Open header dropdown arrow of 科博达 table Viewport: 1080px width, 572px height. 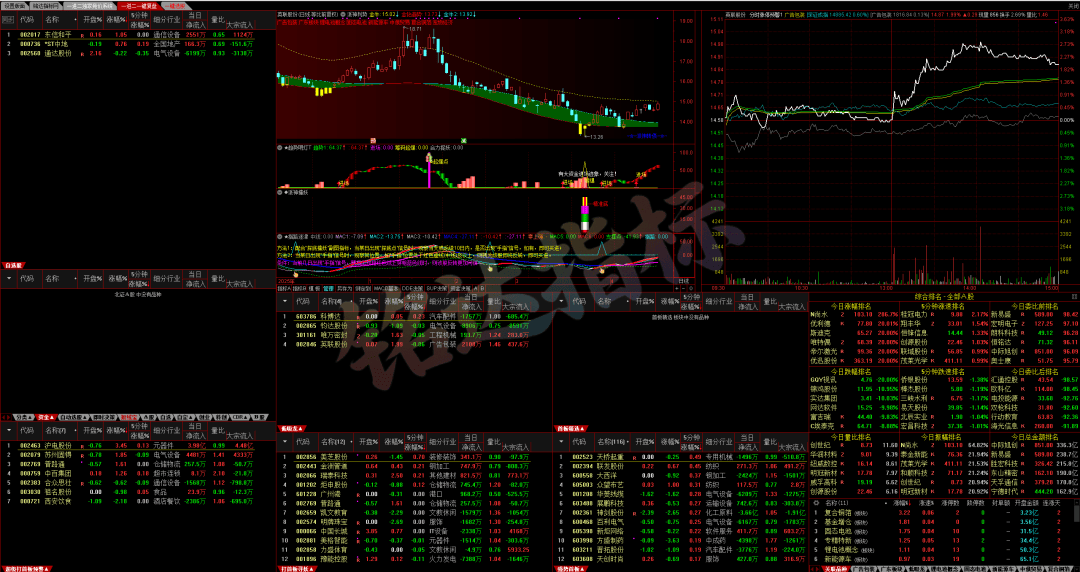coord(284,301)
